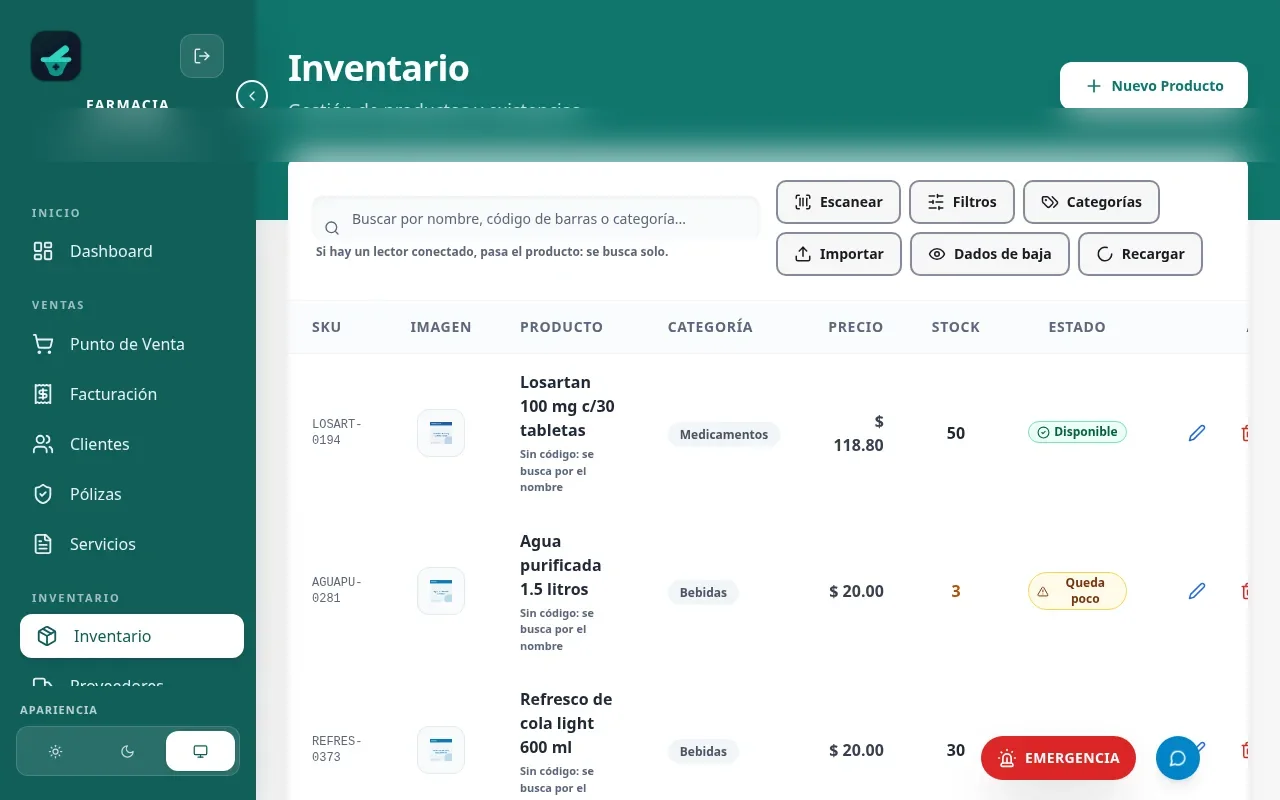Open the Refresco de cola image thumbnail

441,750
